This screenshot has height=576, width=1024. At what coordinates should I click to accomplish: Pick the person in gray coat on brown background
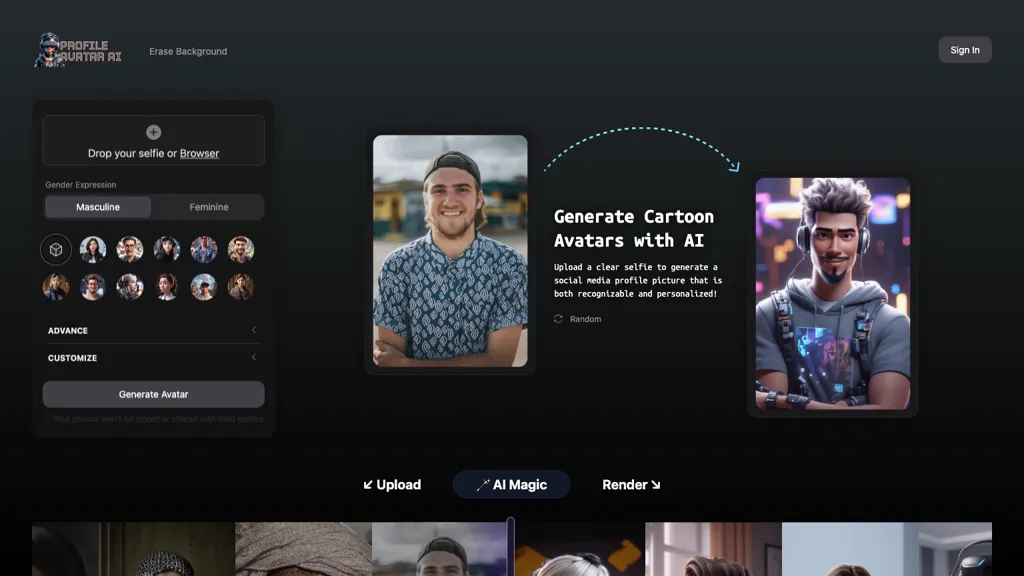coord(241,287)
